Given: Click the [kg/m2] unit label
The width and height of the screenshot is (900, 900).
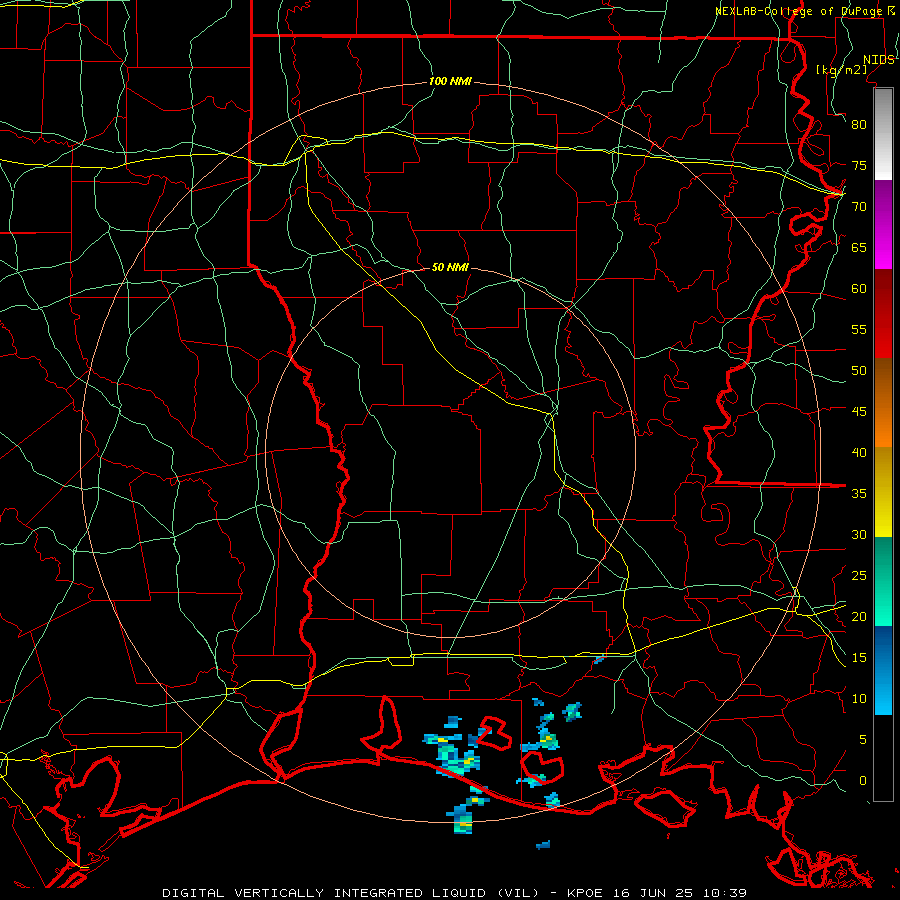Looking at the screenshot, I should pyautogui.click(x=841, y=69).
